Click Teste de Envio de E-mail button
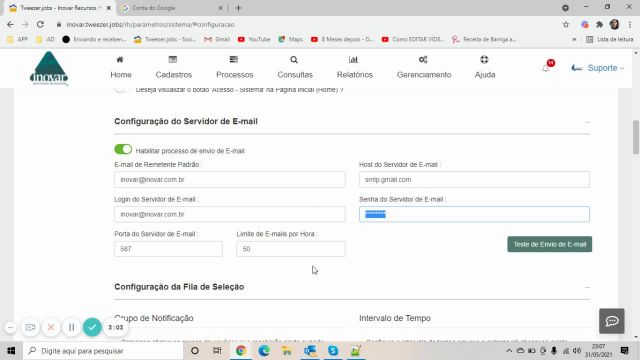Viewport: 640px width, 360px height. pyautogui.click(x=549, y=244)
